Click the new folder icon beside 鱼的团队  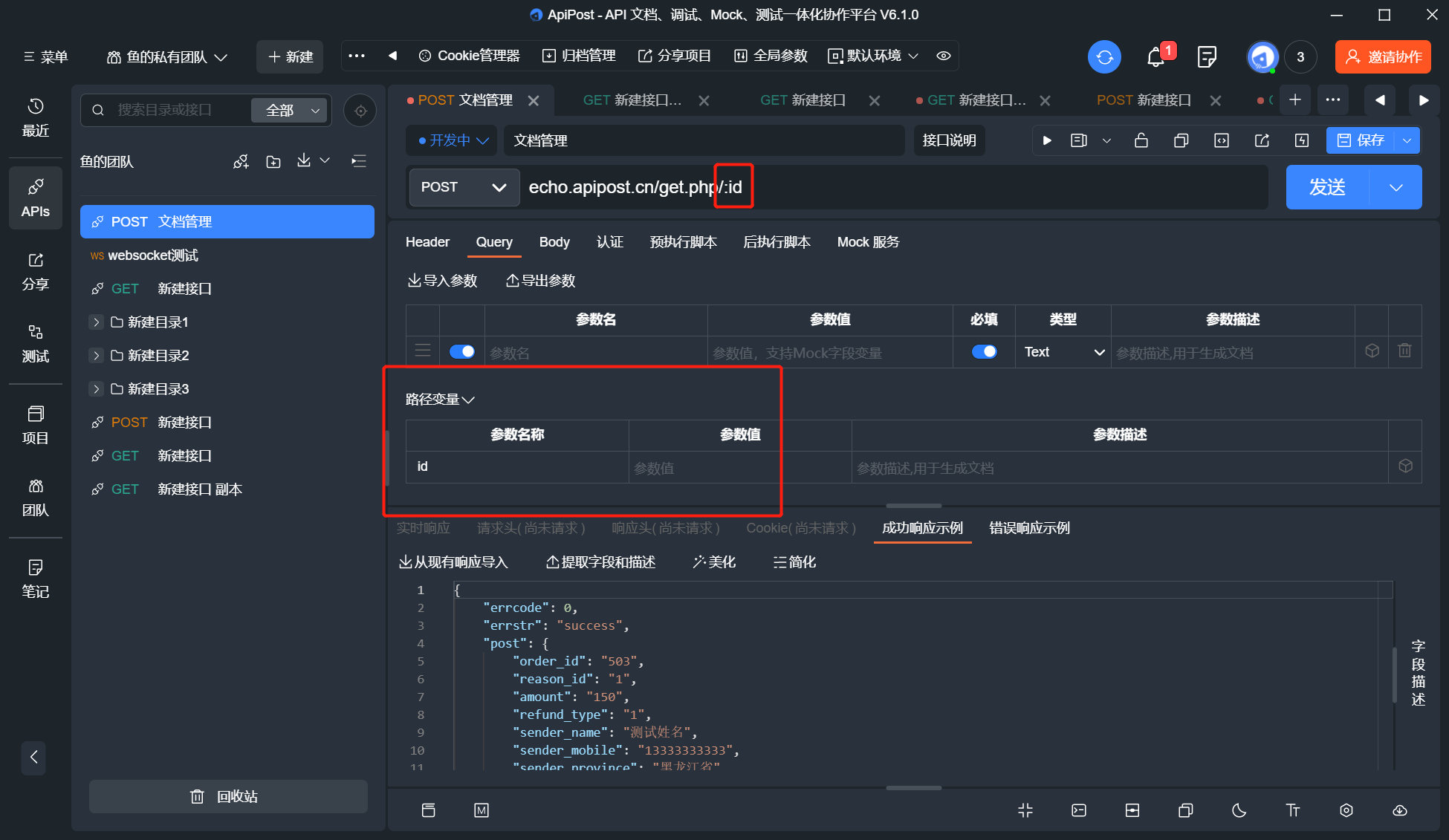click(273, 162)
